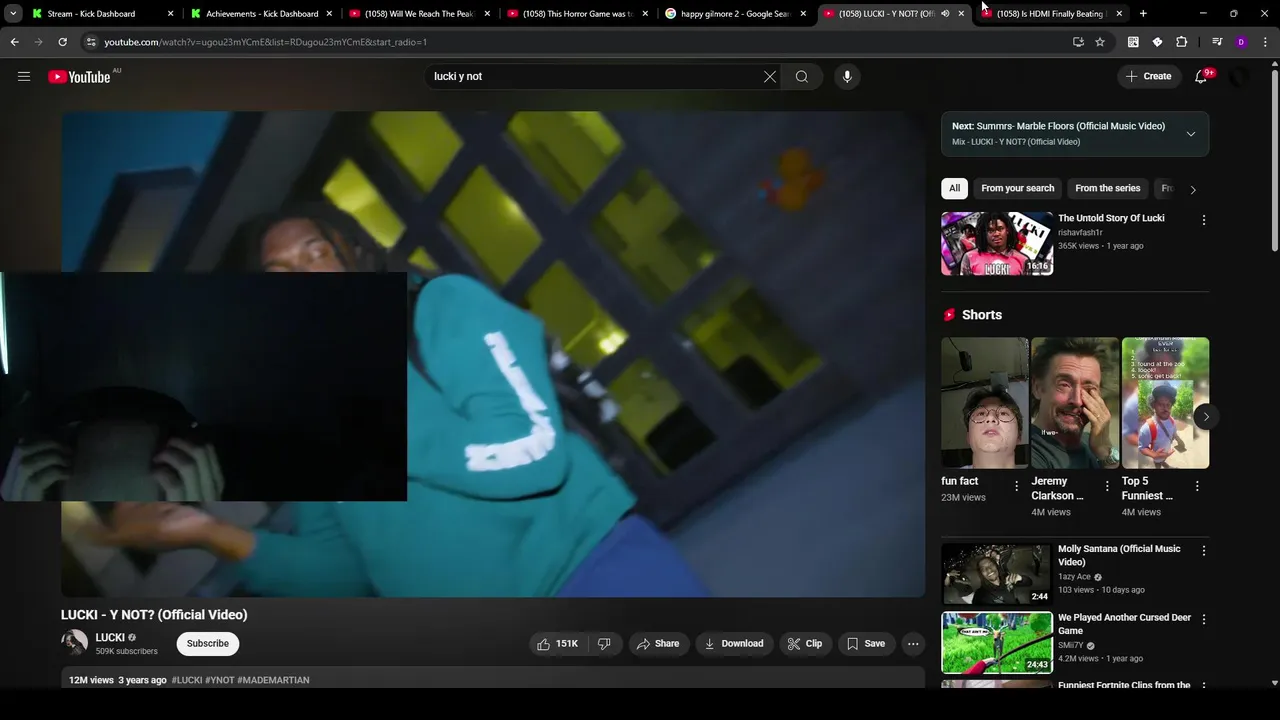1280x720 pixels.
Task: Open options for 'fun fact' short
Action: [x=1017, y=486]
